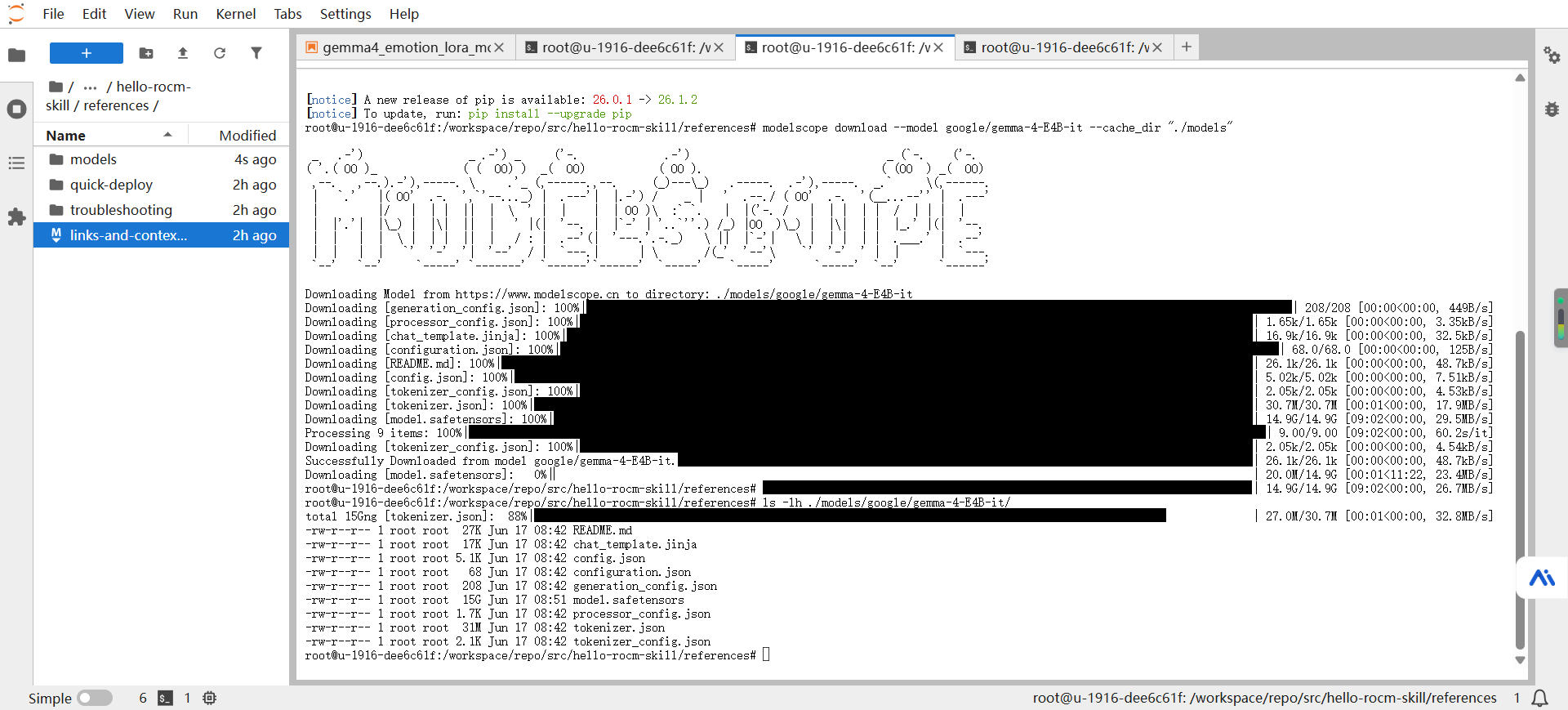
Task: Open the Edit menu
Action: [94, 14]
